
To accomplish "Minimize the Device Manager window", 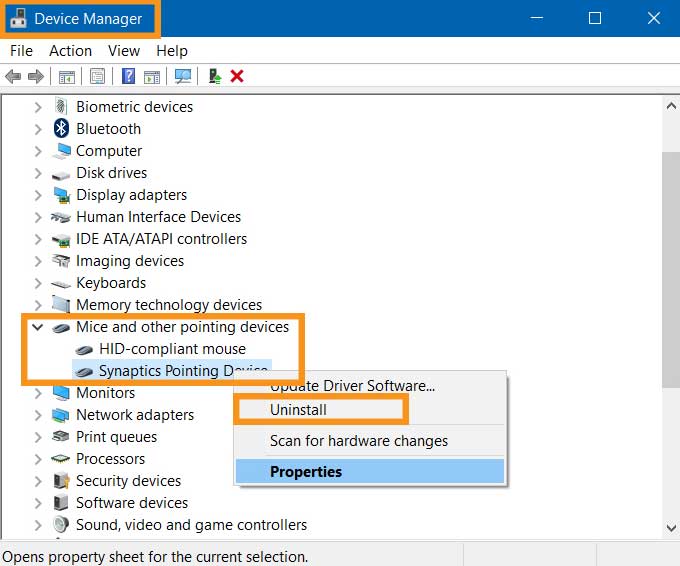I will point(536,18).
